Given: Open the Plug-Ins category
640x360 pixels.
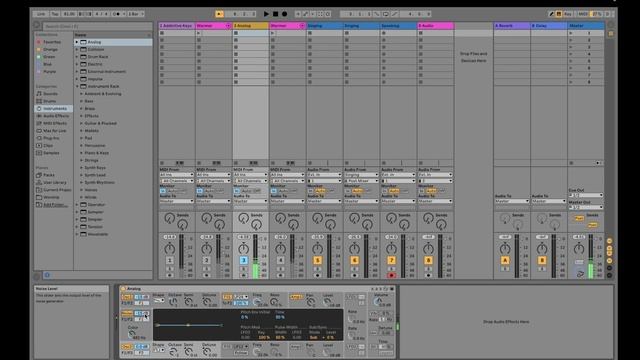Looking at the screenshot, I should coord(51,138).
